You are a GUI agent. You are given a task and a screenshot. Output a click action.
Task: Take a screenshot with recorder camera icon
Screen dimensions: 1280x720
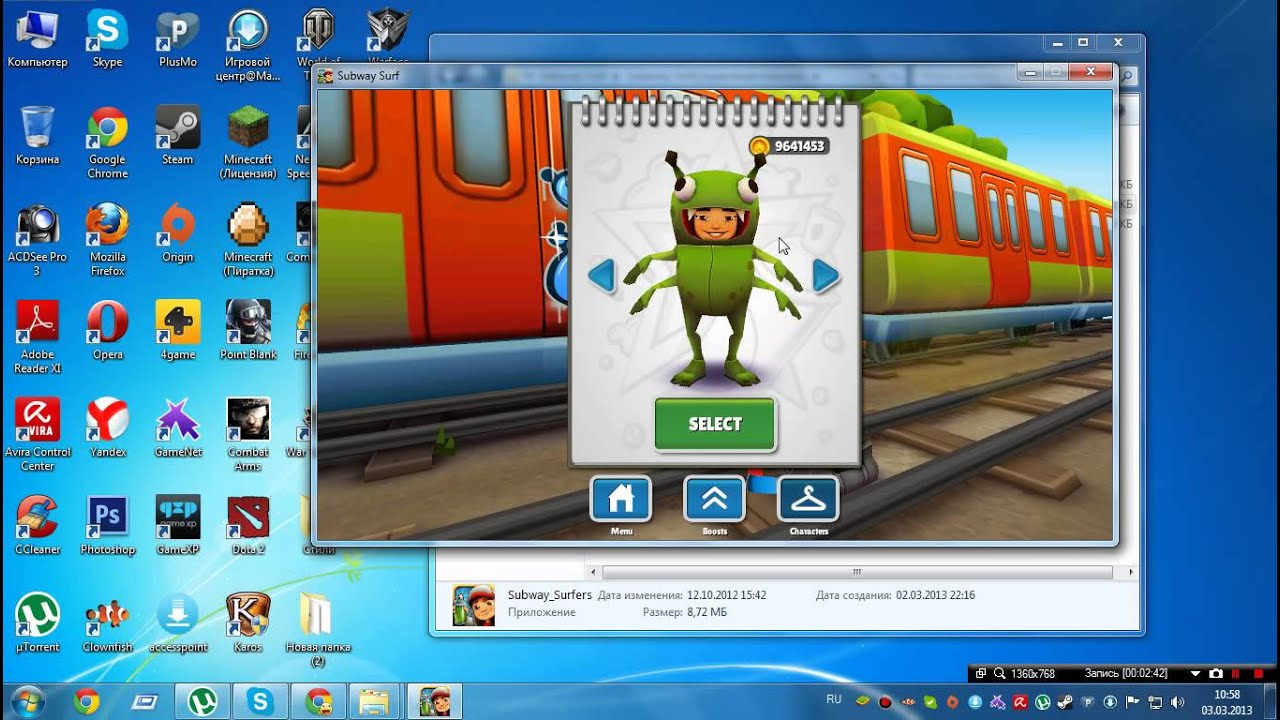point(1215,674)
